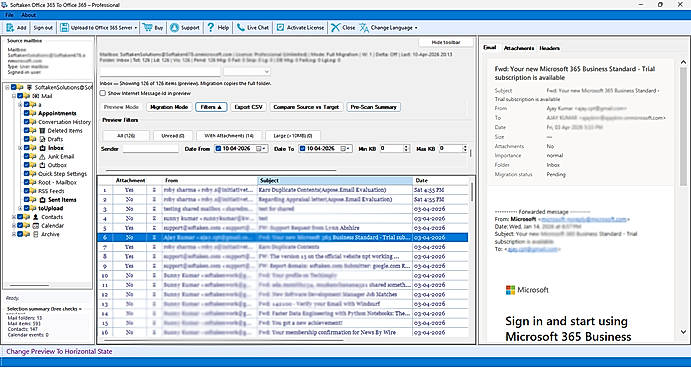This screenshot has height=368, width=691.
Task: Click the Close X toolbar icon
Action: point(335,27)
